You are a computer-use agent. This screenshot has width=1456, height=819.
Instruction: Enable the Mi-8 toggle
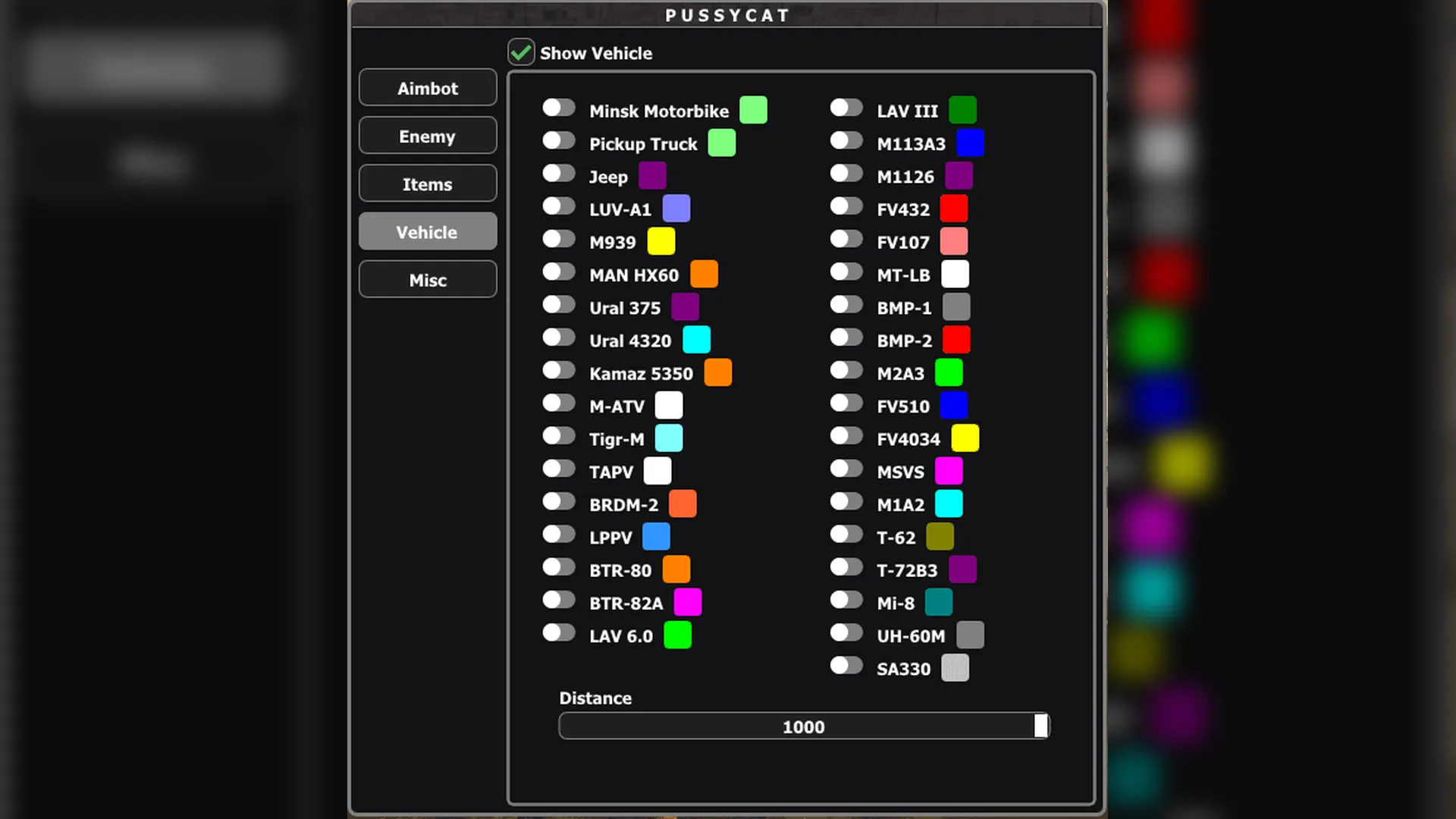point(846,600)
